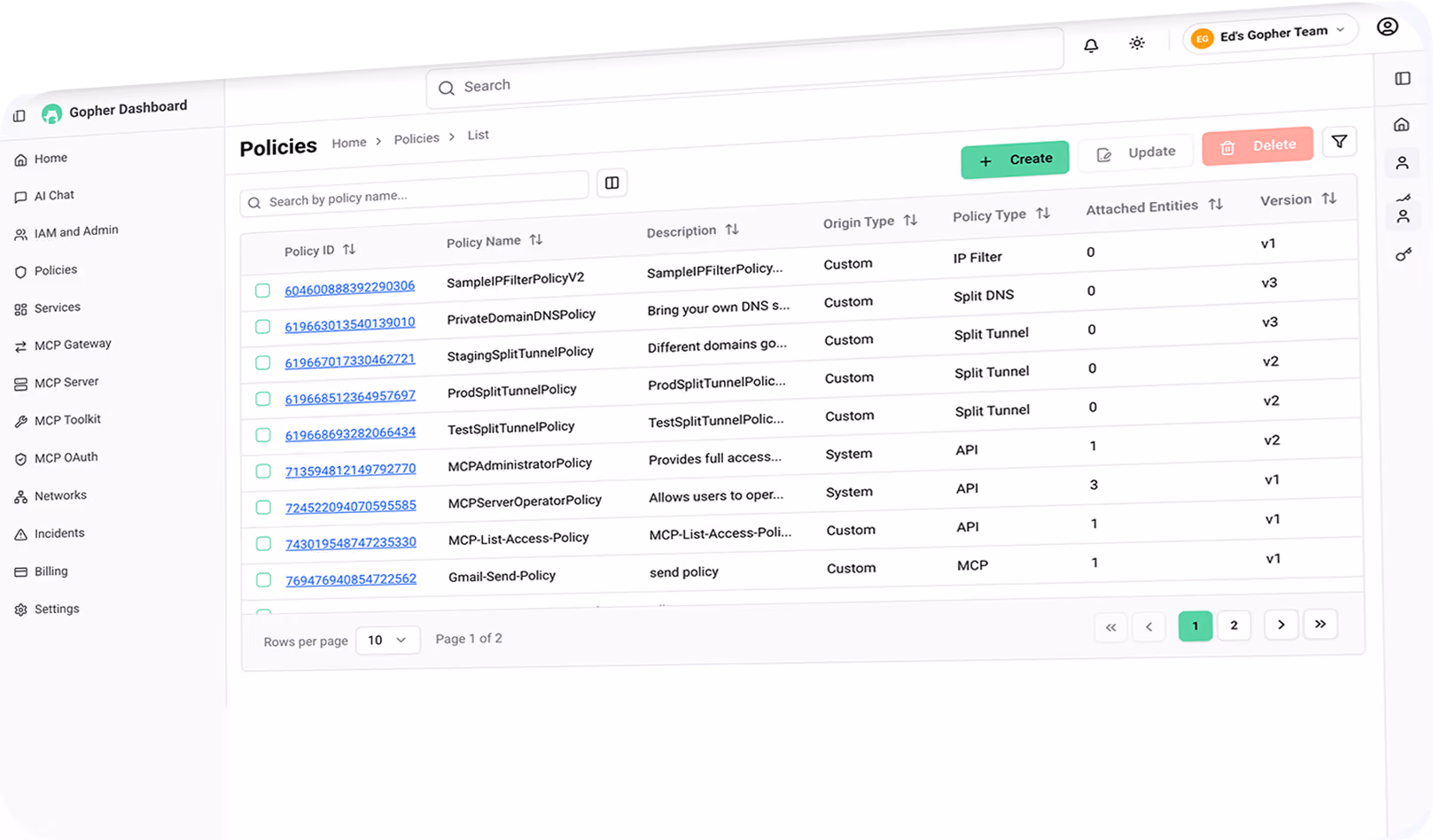Open the rows per page dropdown

pos(387,640)
